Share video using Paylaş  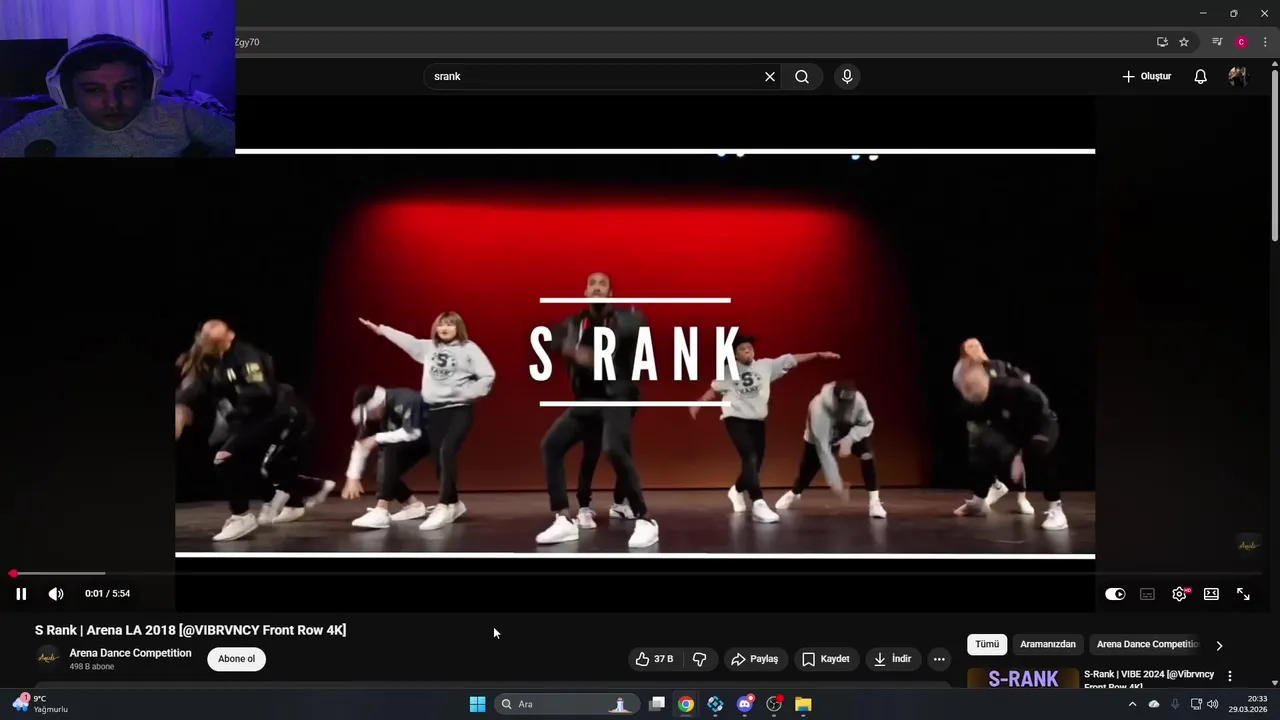[x=755, y=659]
